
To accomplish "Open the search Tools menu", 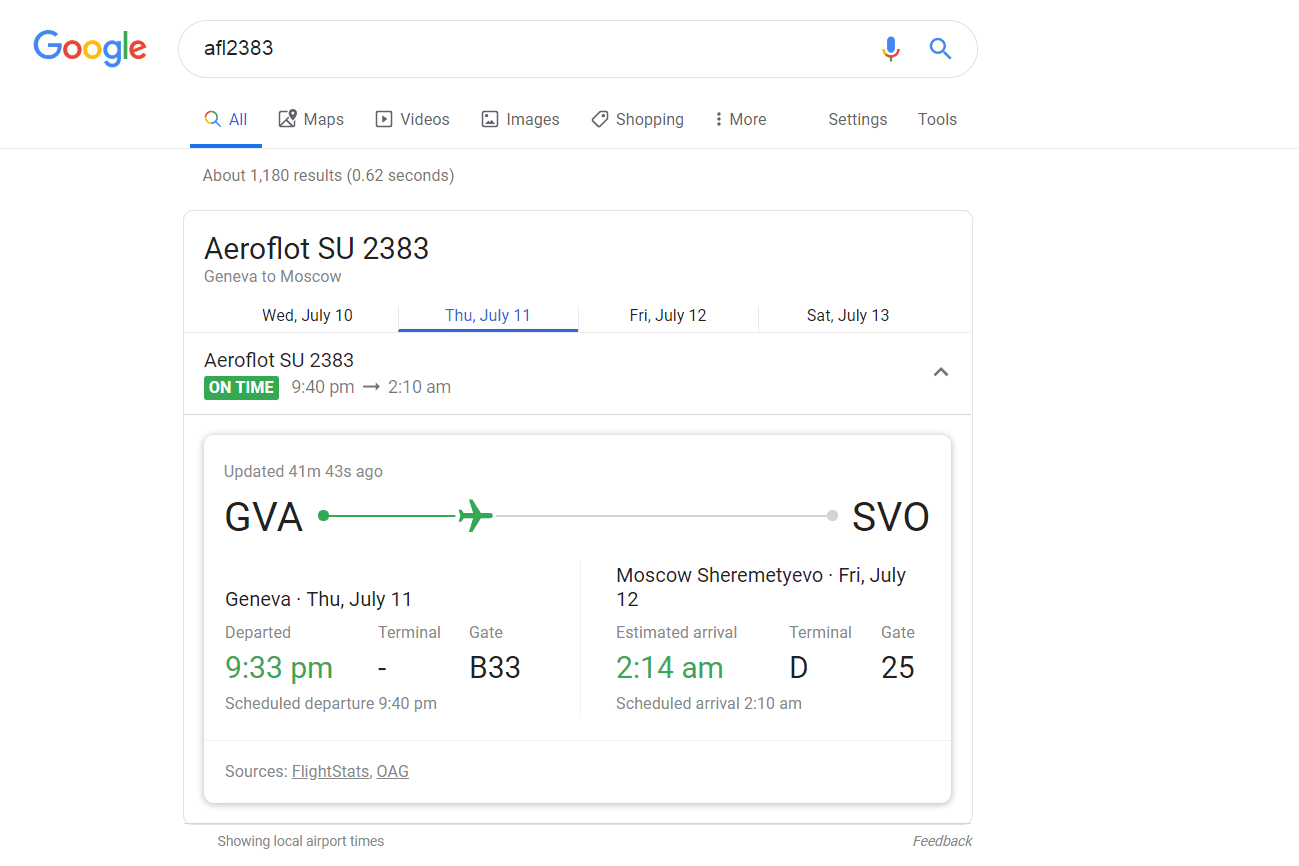I will click(x=938, y=119).
